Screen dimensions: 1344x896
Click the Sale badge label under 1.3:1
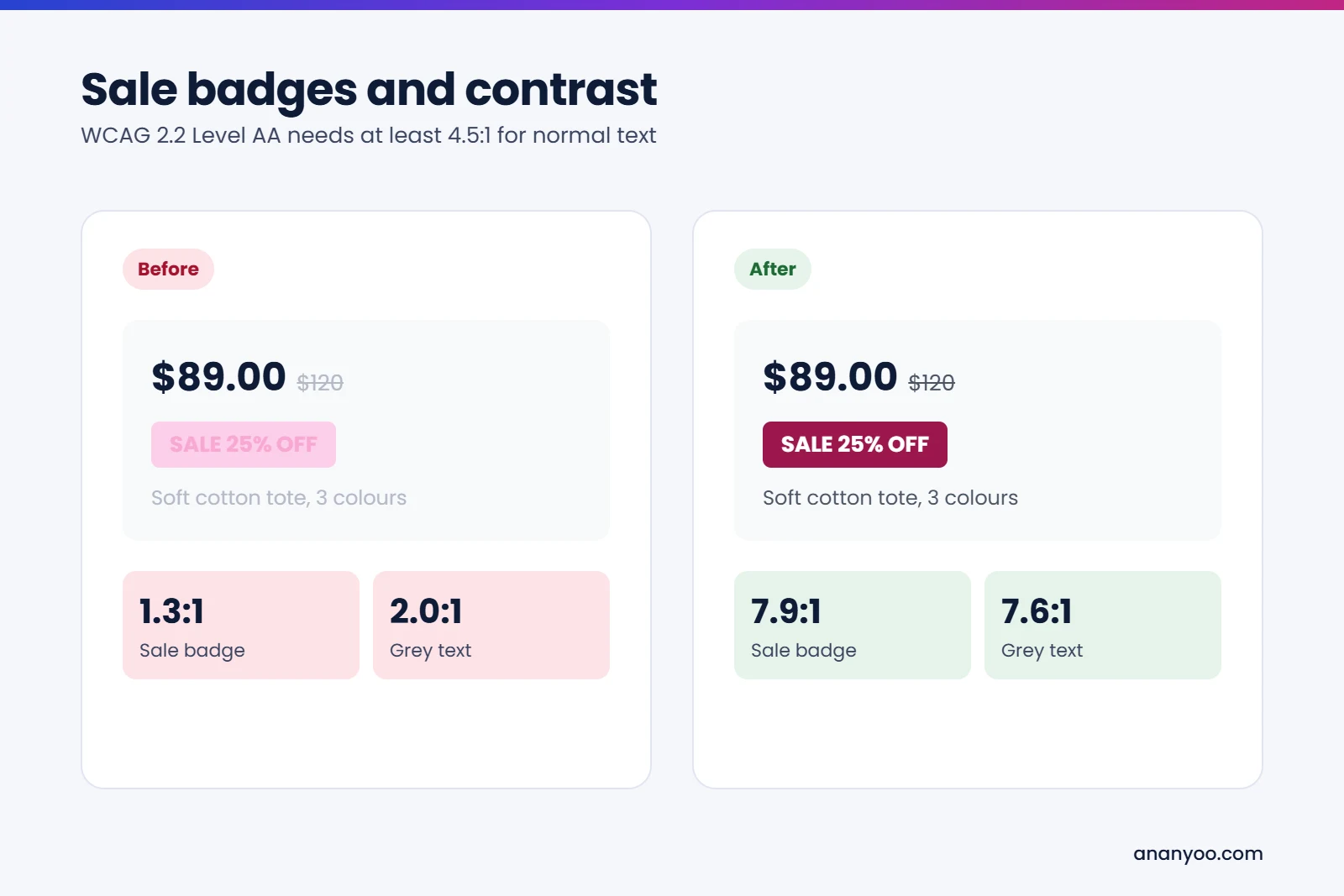click(192, 651)
